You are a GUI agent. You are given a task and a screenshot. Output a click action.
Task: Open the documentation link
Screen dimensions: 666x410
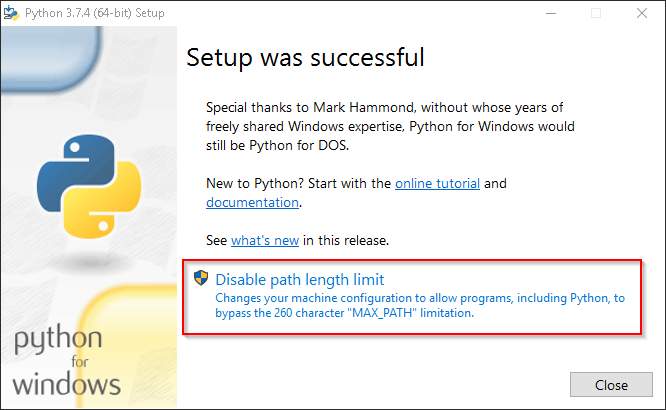tap(252, 202)
